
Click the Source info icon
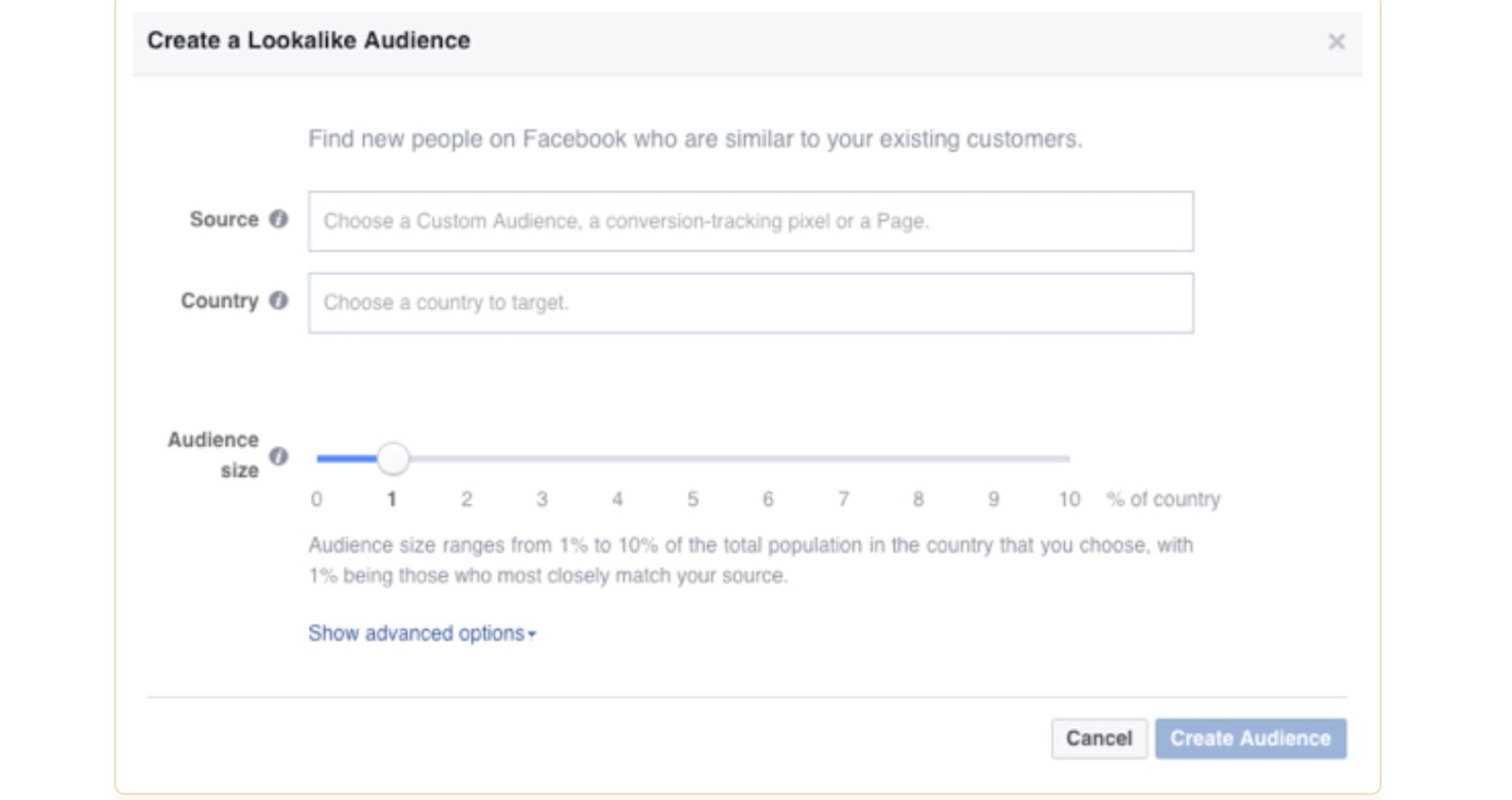click(278, 219)
